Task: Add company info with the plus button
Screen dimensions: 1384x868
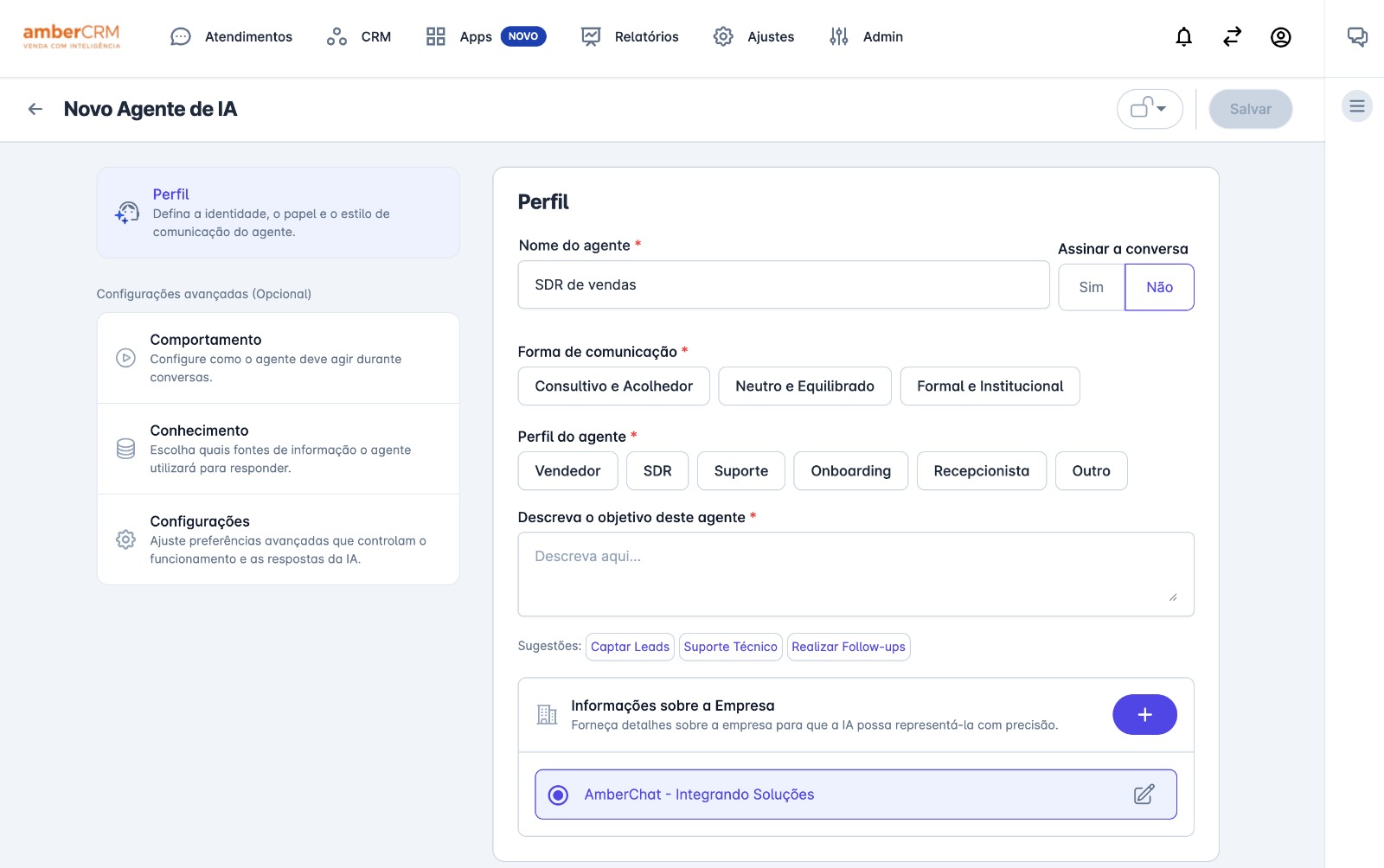Action: (1145, 715)
